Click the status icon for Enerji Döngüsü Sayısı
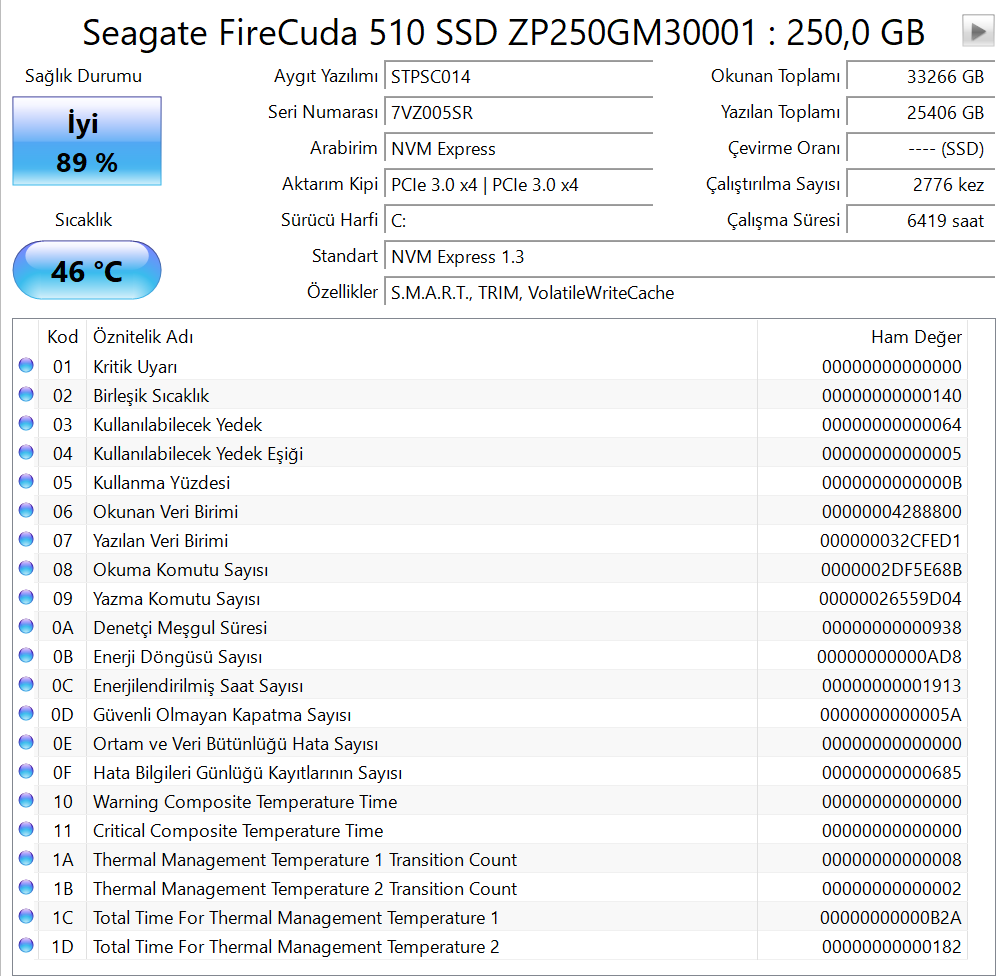This screenshot has width=1005, height=976. (x=26, y=657)
